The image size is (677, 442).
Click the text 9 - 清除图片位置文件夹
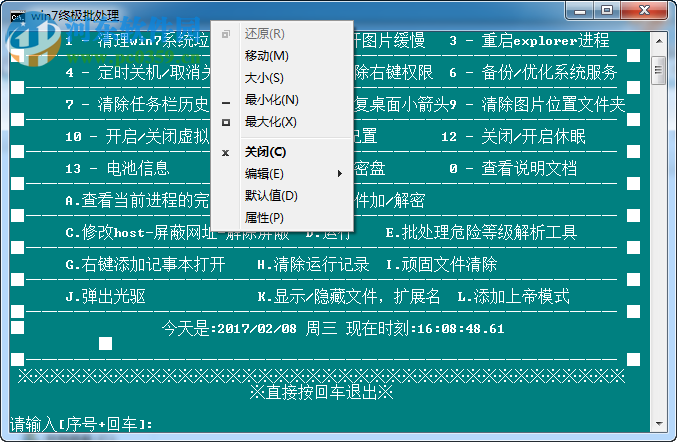click(x=537, y=104)
